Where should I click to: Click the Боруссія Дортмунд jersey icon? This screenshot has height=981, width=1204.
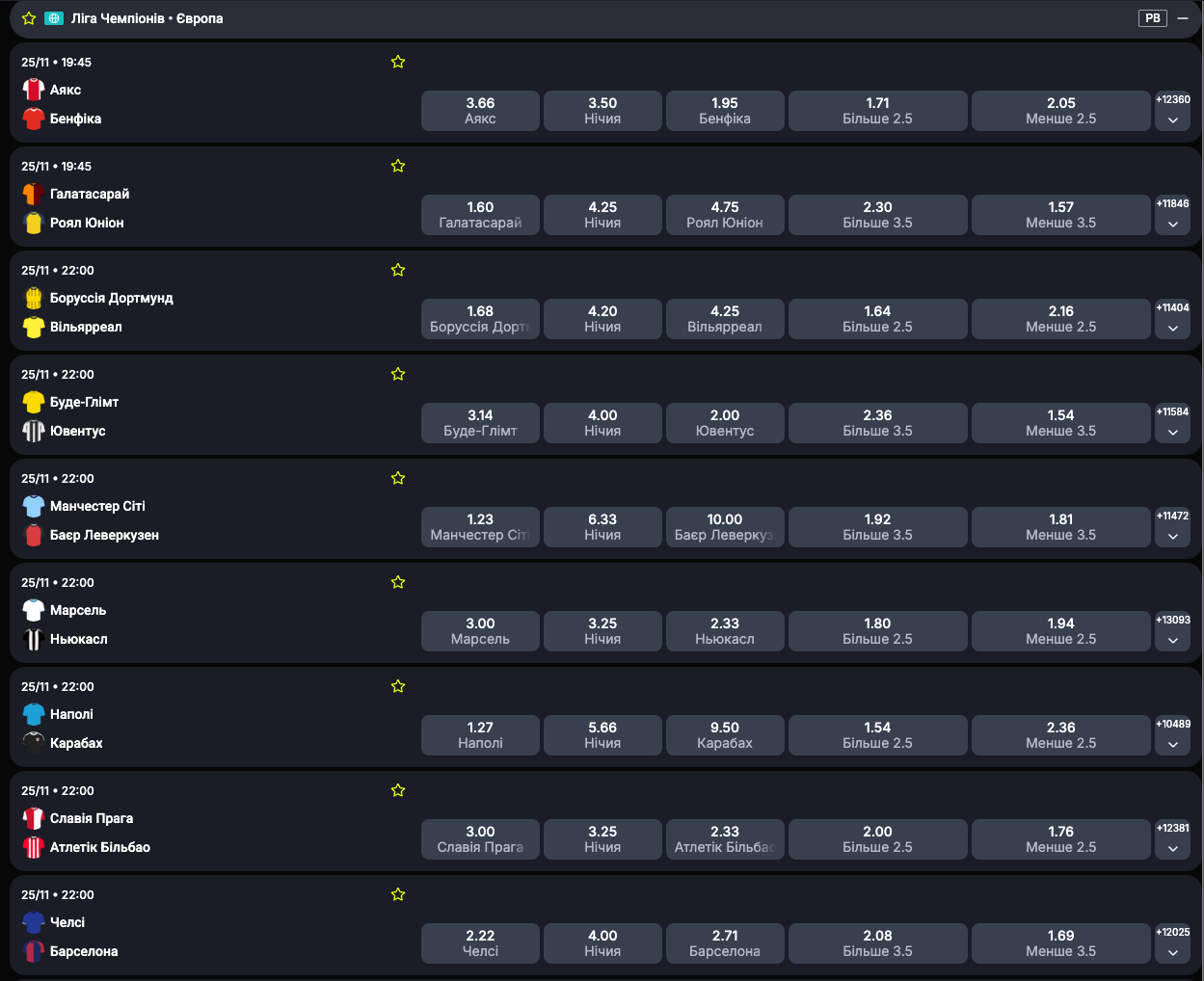34,298
